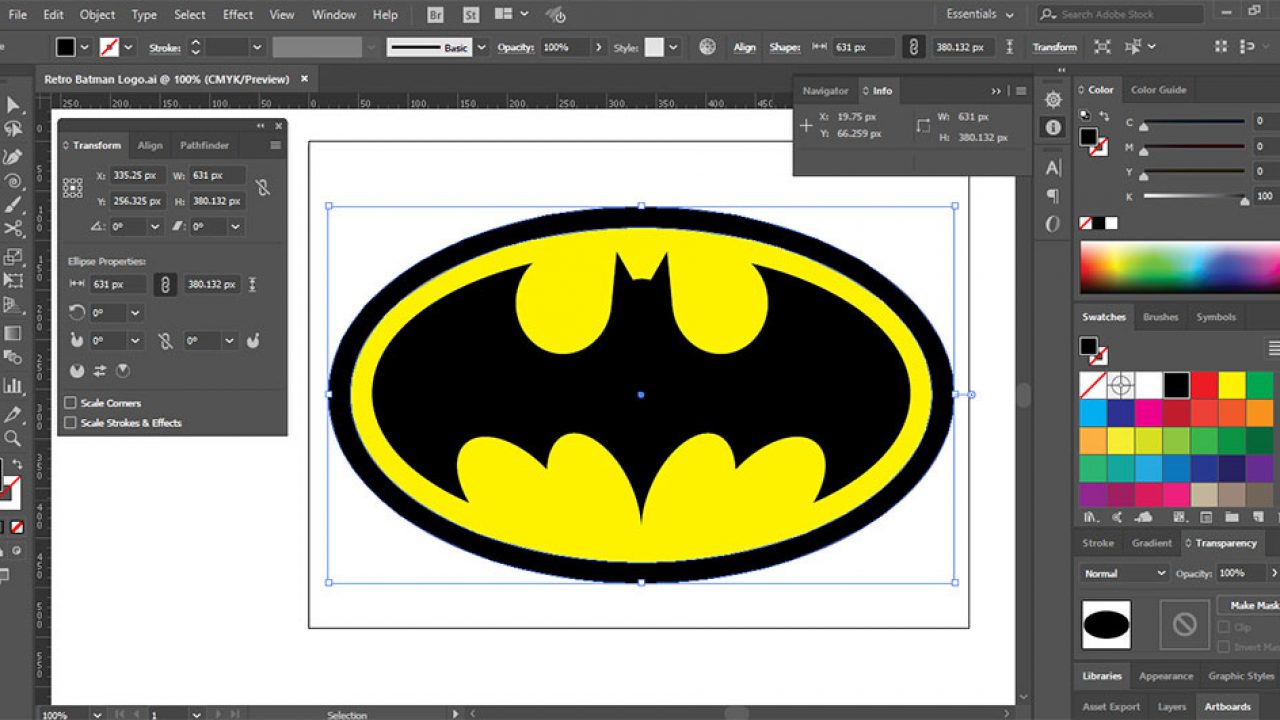The image size is (1280, 720).
Task: Select the Column Graph tool
Action: pyautogui.click(x=13, y=386)
